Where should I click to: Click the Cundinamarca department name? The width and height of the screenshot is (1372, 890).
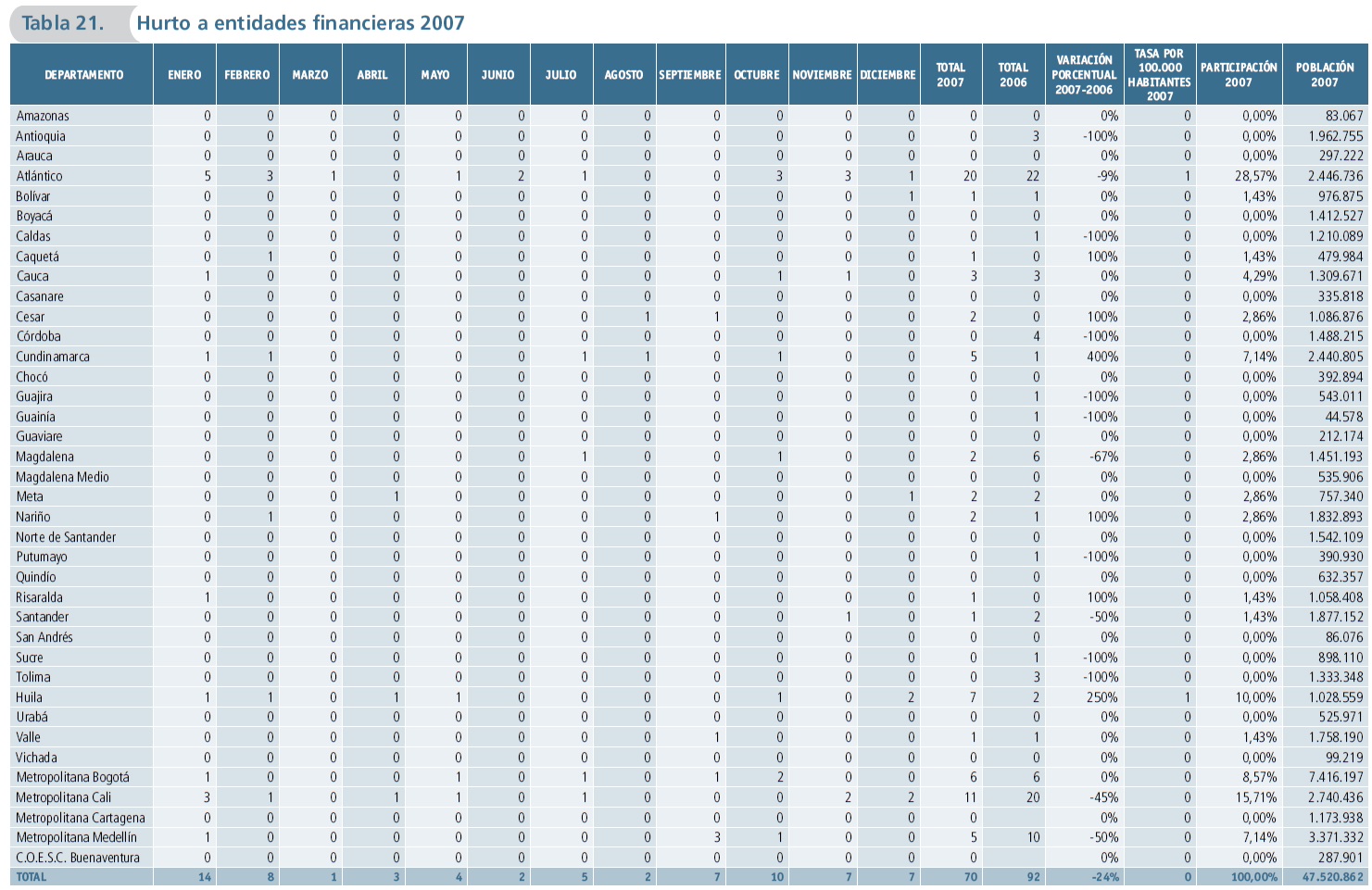[x=53, y=357]
